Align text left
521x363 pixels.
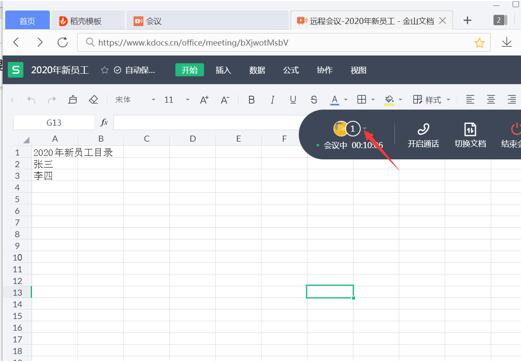click(470, 99)
